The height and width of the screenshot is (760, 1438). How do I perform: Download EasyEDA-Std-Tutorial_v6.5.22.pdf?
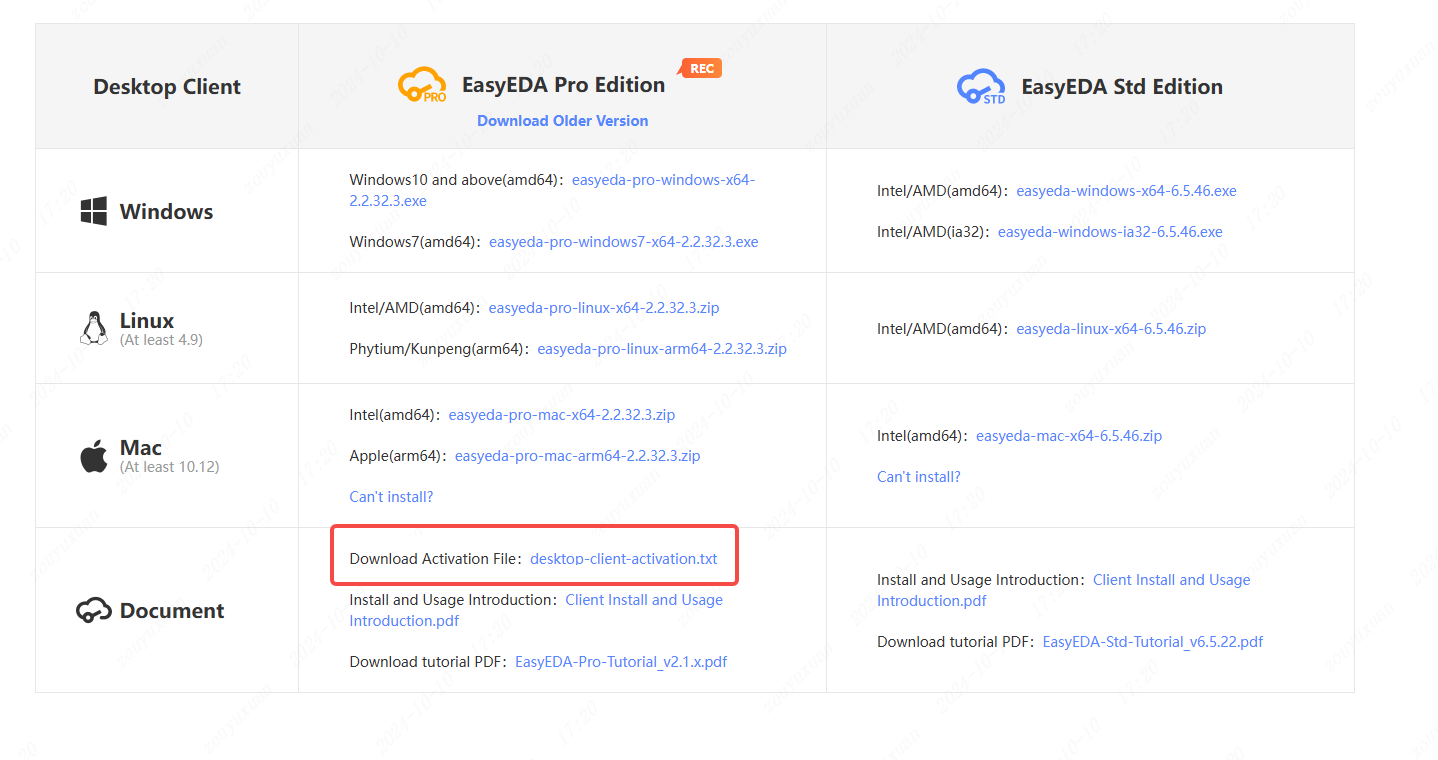click(1153, 641)
